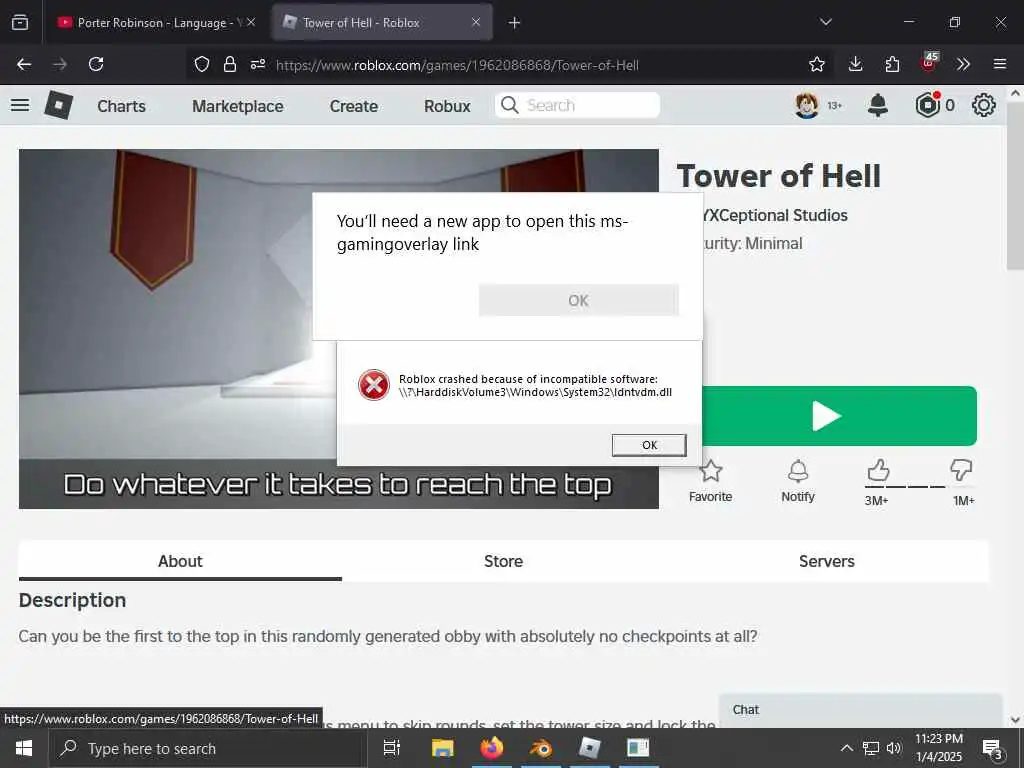Bookmark this page with the star

817,64
